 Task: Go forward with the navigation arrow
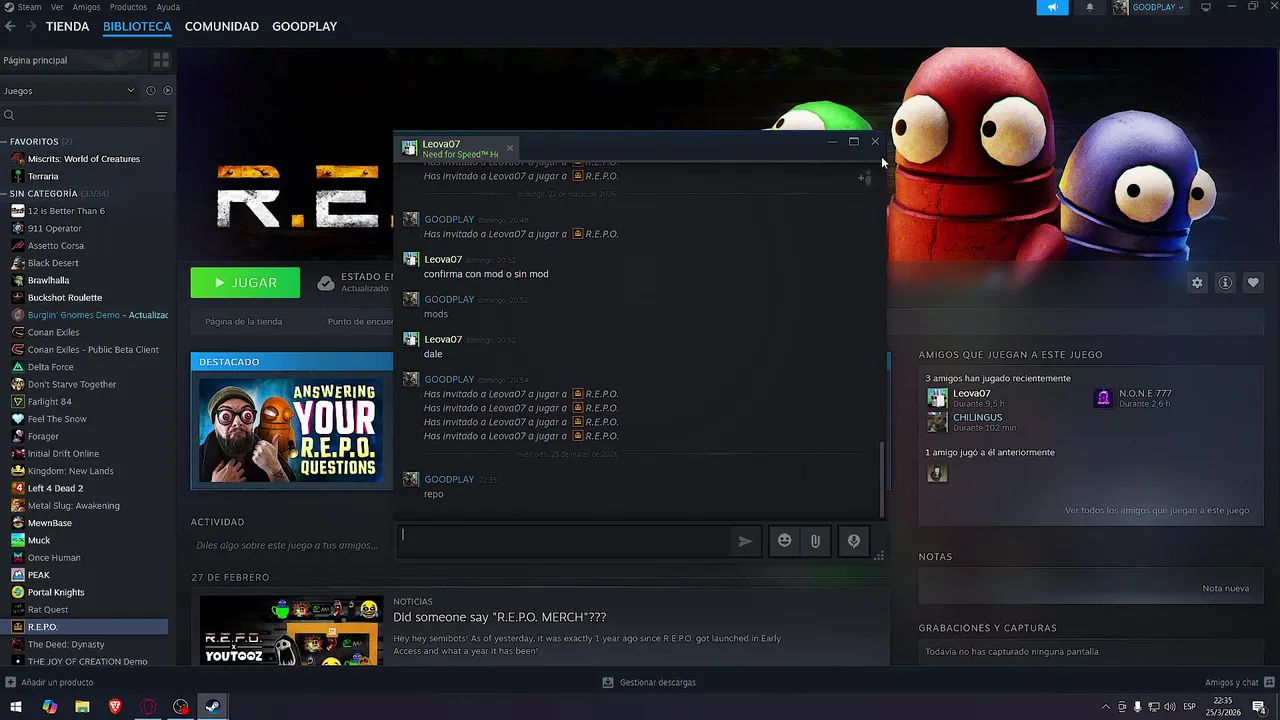pyautogui.click(x=32, y=26)
